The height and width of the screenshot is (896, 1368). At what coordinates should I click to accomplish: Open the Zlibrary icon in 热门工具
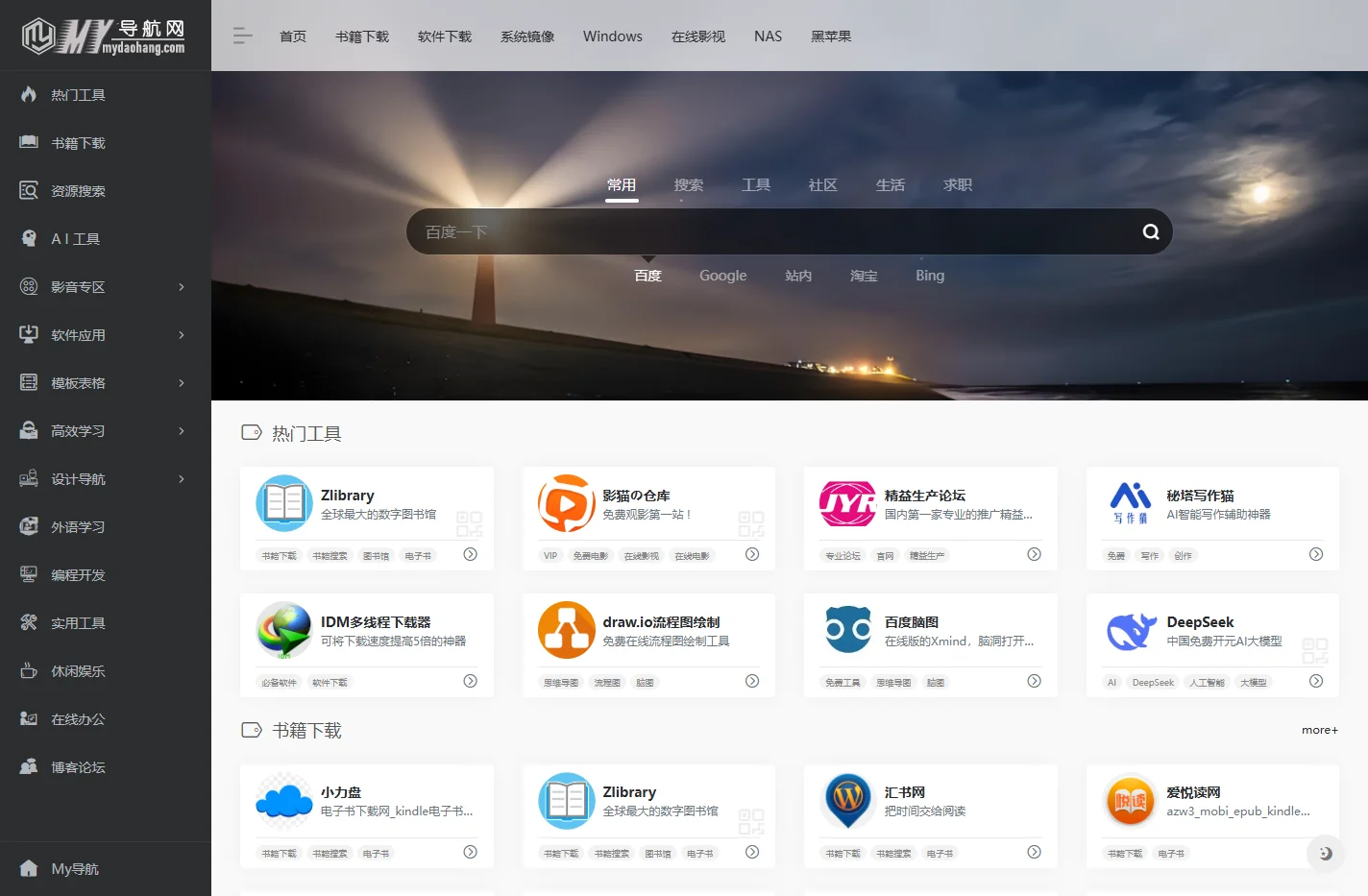click(284, 503)
